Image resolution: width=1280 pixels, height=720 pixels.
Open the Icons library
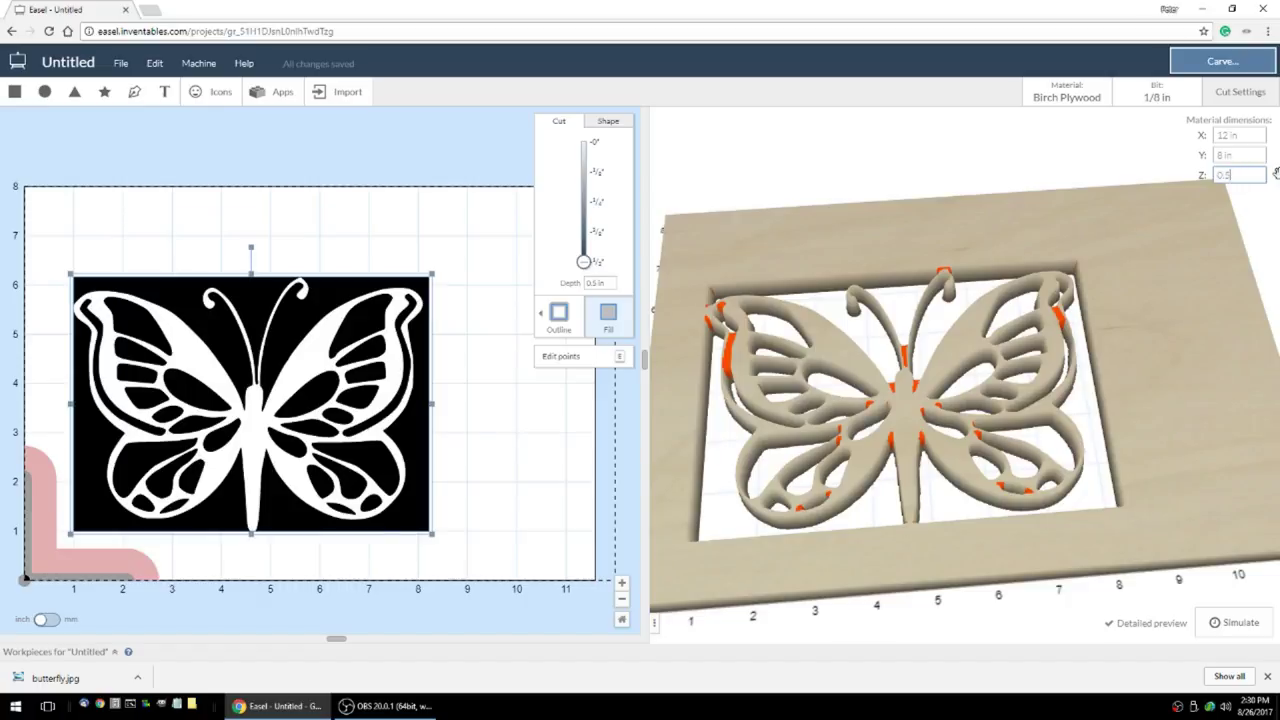[210, 92]
